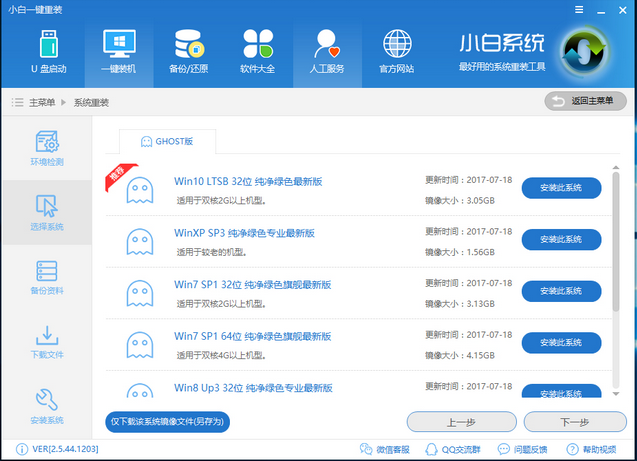The width and height of the screenshot is (637, 461).
Task: Go back with 上一步 button
Action: point(462,422)
